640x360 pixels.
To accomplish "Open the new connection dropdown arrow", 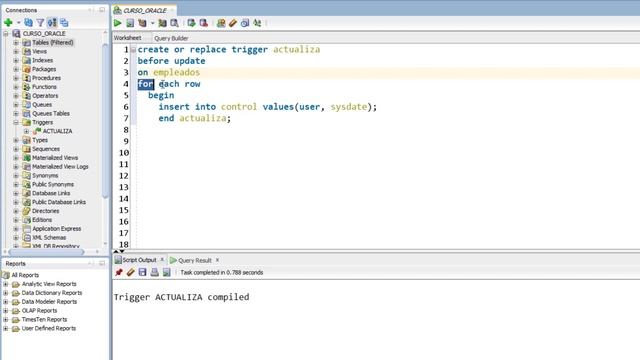I will pos(18,22).
